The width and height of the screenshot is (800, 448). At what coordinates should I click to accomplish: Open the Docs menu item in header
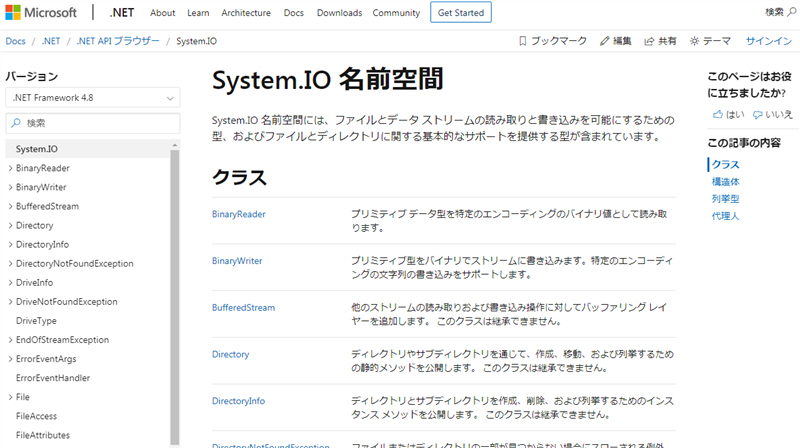293,13
